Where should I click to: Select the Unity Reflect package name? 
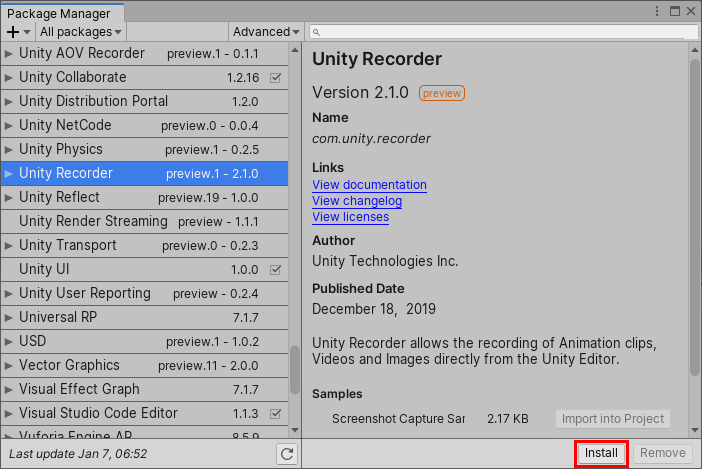point(59,197)
